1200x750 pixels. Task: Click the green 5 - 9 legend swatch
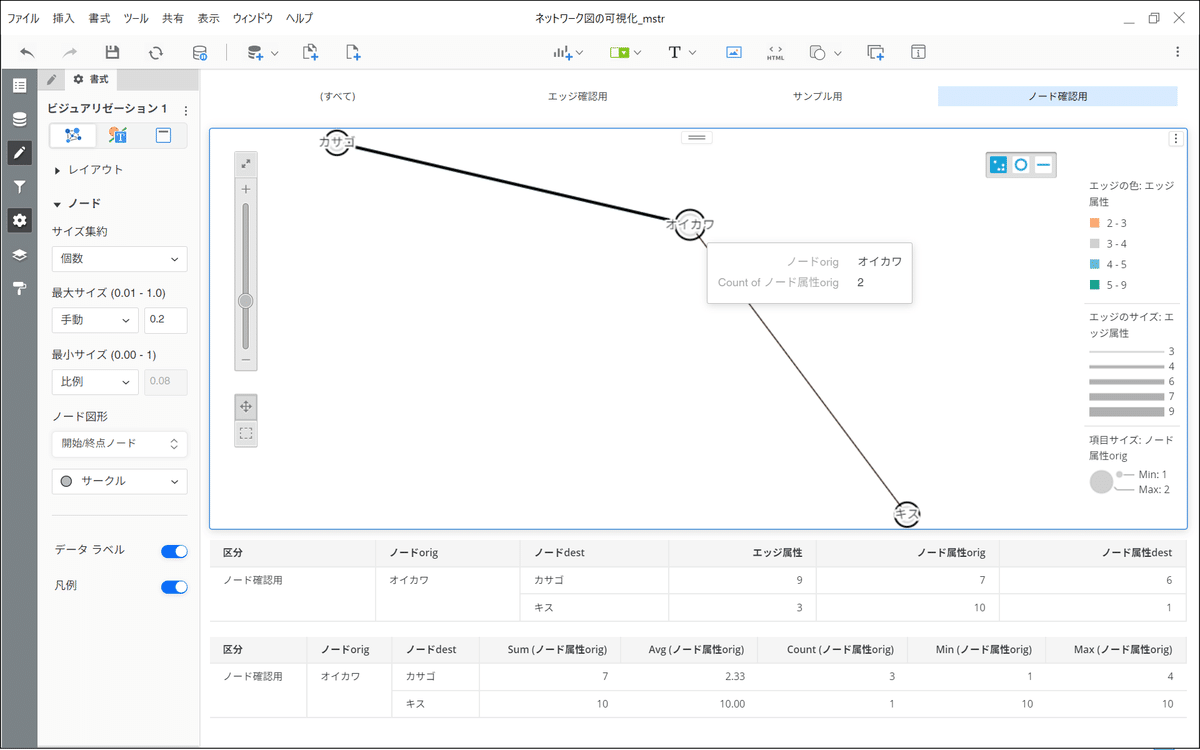pos(1095,286)
